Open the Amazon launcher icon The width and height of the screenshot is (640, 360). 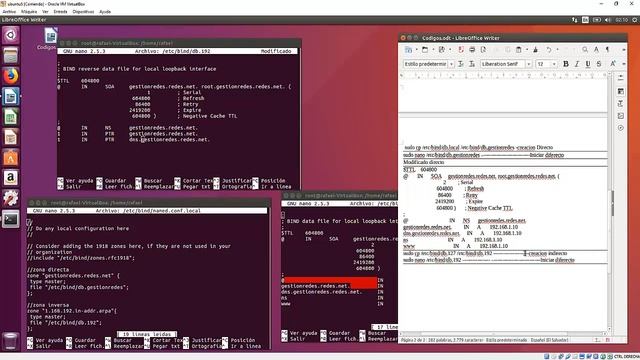pyautogui.click(x=11, y=178)
